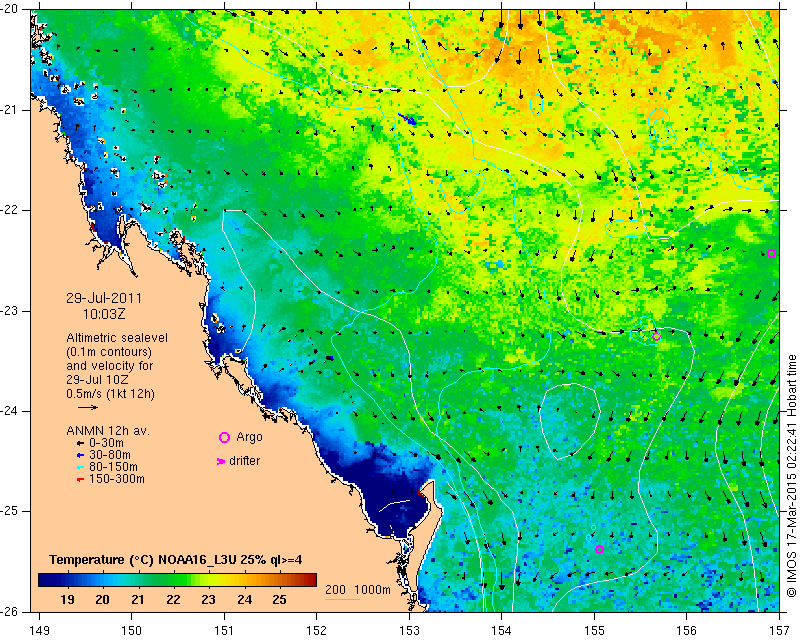Click the '30-80m' depth label

(x=110, y=455)
